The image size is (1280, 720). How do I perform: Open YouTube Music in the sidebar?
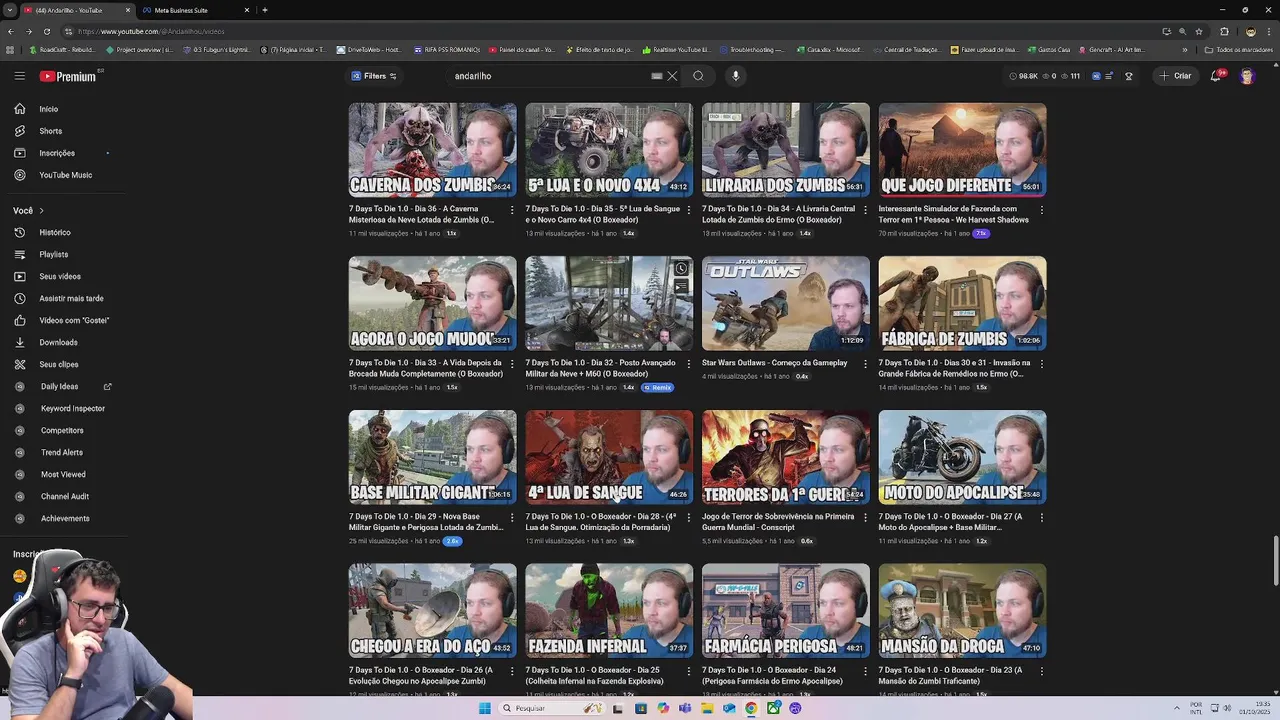tap(65, 175)
